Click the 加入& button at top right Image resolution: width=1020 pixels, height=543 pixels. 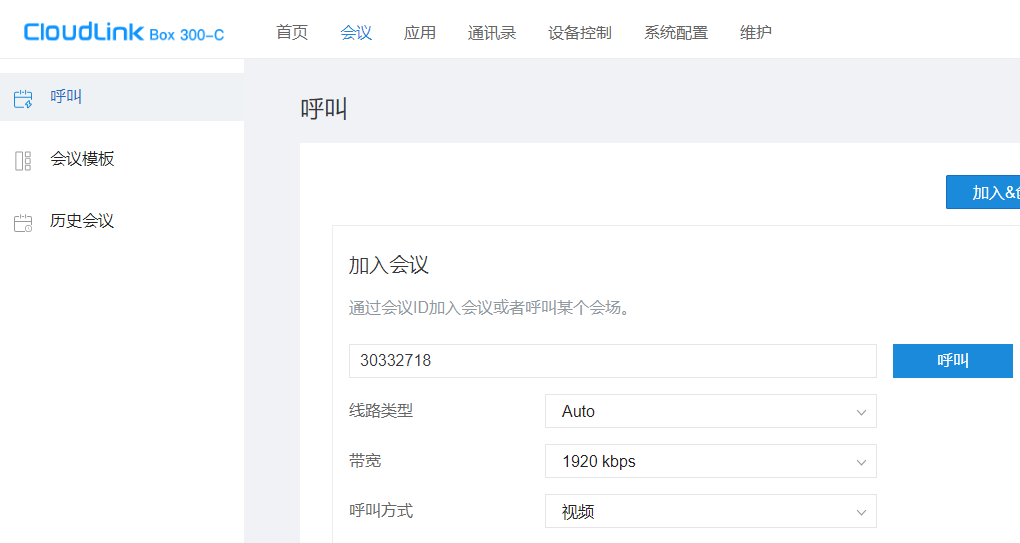click(983, 192)
